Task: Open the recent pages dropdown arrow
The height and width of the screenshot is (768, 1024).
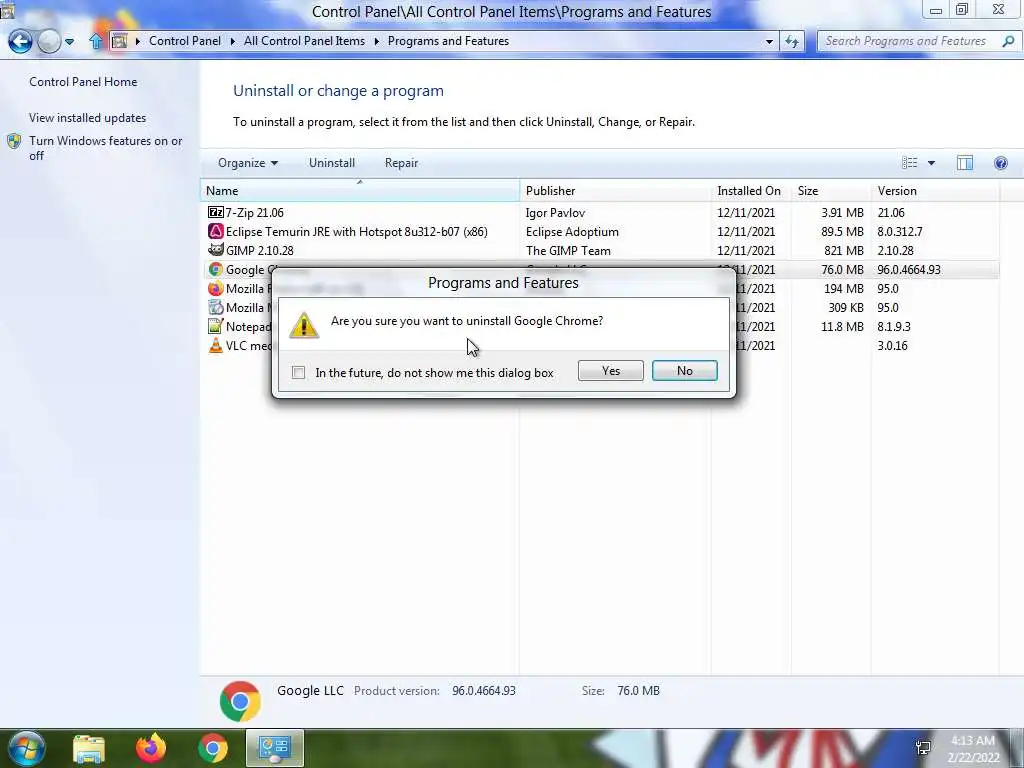Action: coord(70,42)
